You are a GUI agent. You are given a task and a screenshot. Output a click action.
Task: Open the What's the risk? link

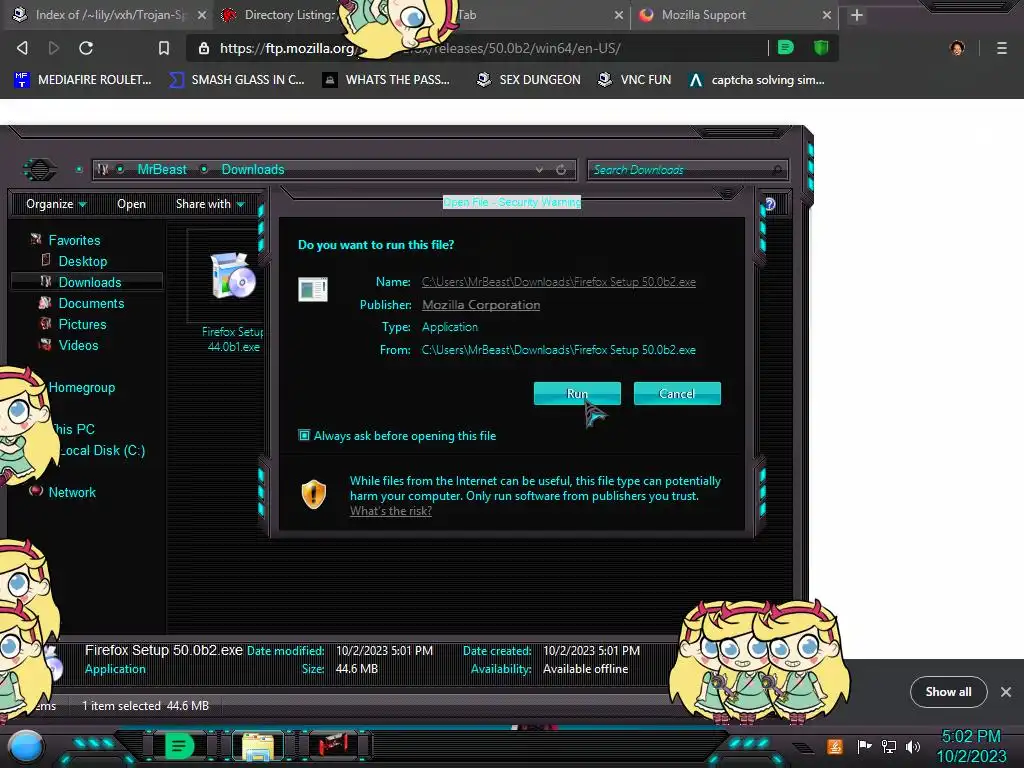tap(391, 511)
